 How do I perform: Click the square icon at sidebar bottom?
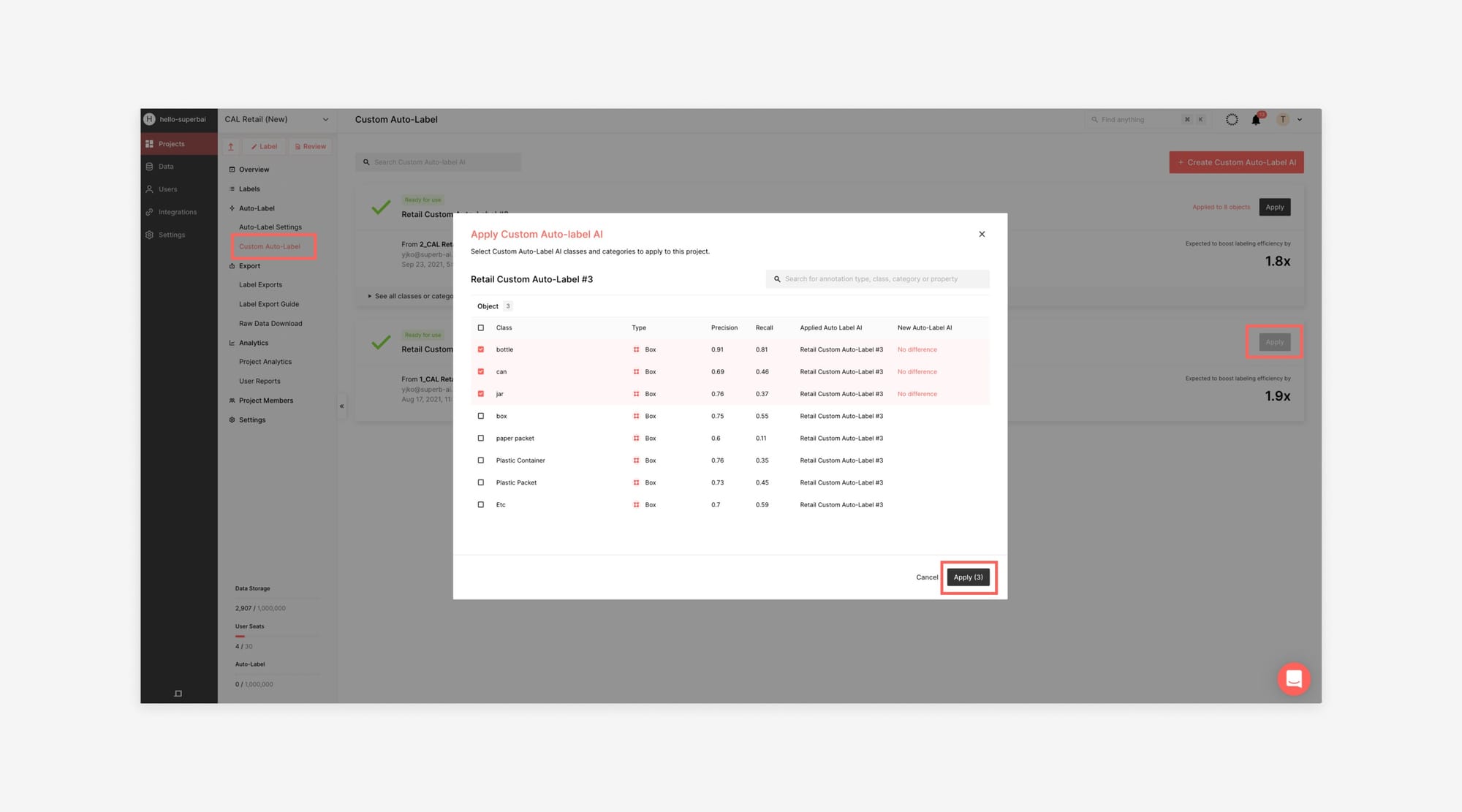click(x=178, y=694)
